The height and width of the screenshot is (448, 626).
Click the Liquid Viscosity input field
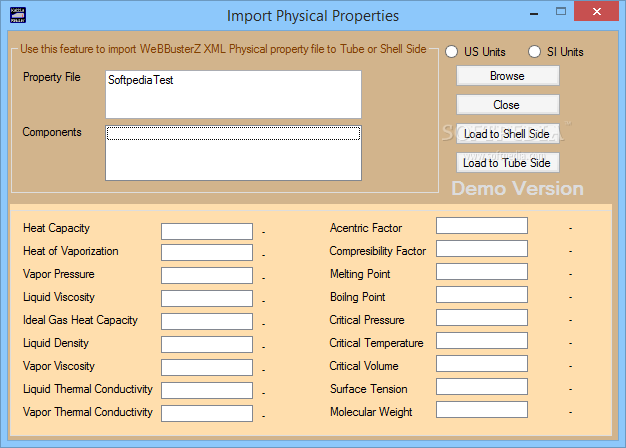click(x=207, y=298)
